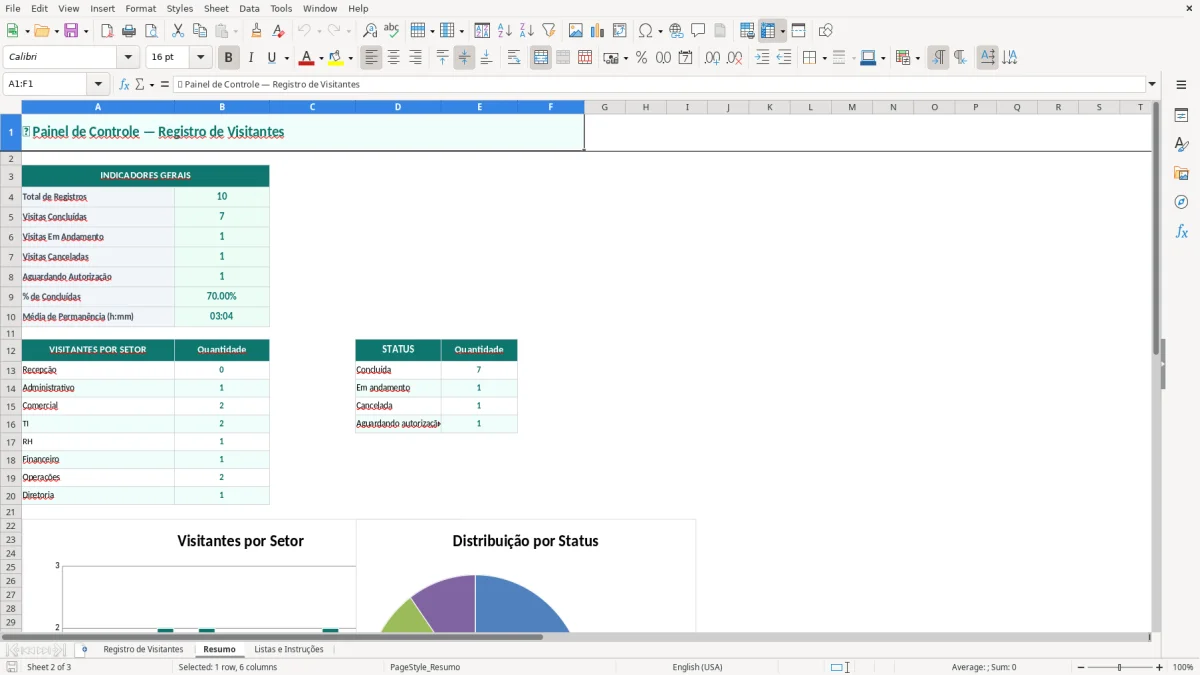The width and height of the screenshot is (1200, 675).
Task: Expand the Name Box dropdown arrow
Action: pyautogui.click(x=98, y=84)
